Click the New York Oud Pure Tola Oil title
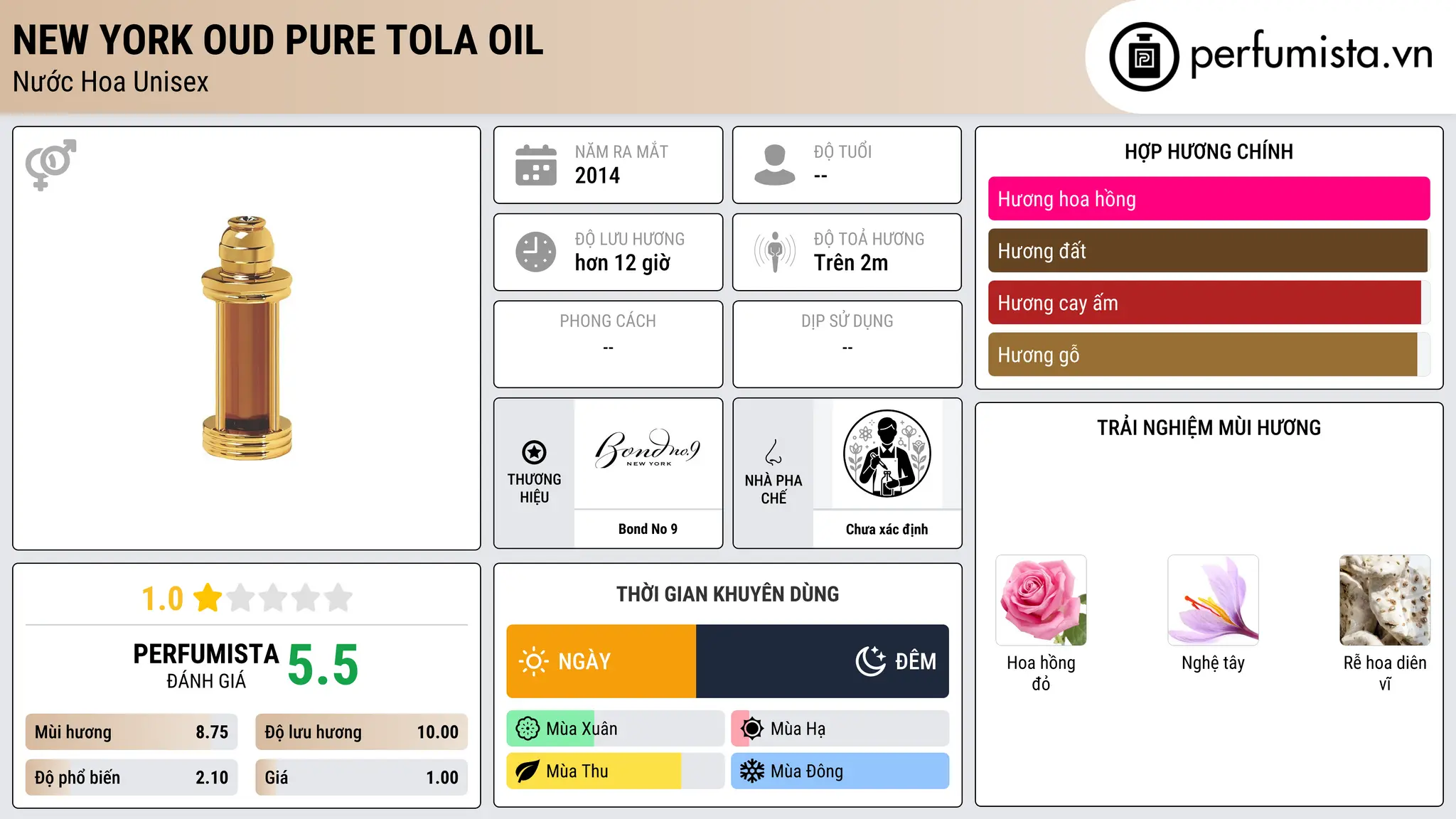Image resolution: width=1456 pixels, height=819 pixels. (x=278, y=40)
